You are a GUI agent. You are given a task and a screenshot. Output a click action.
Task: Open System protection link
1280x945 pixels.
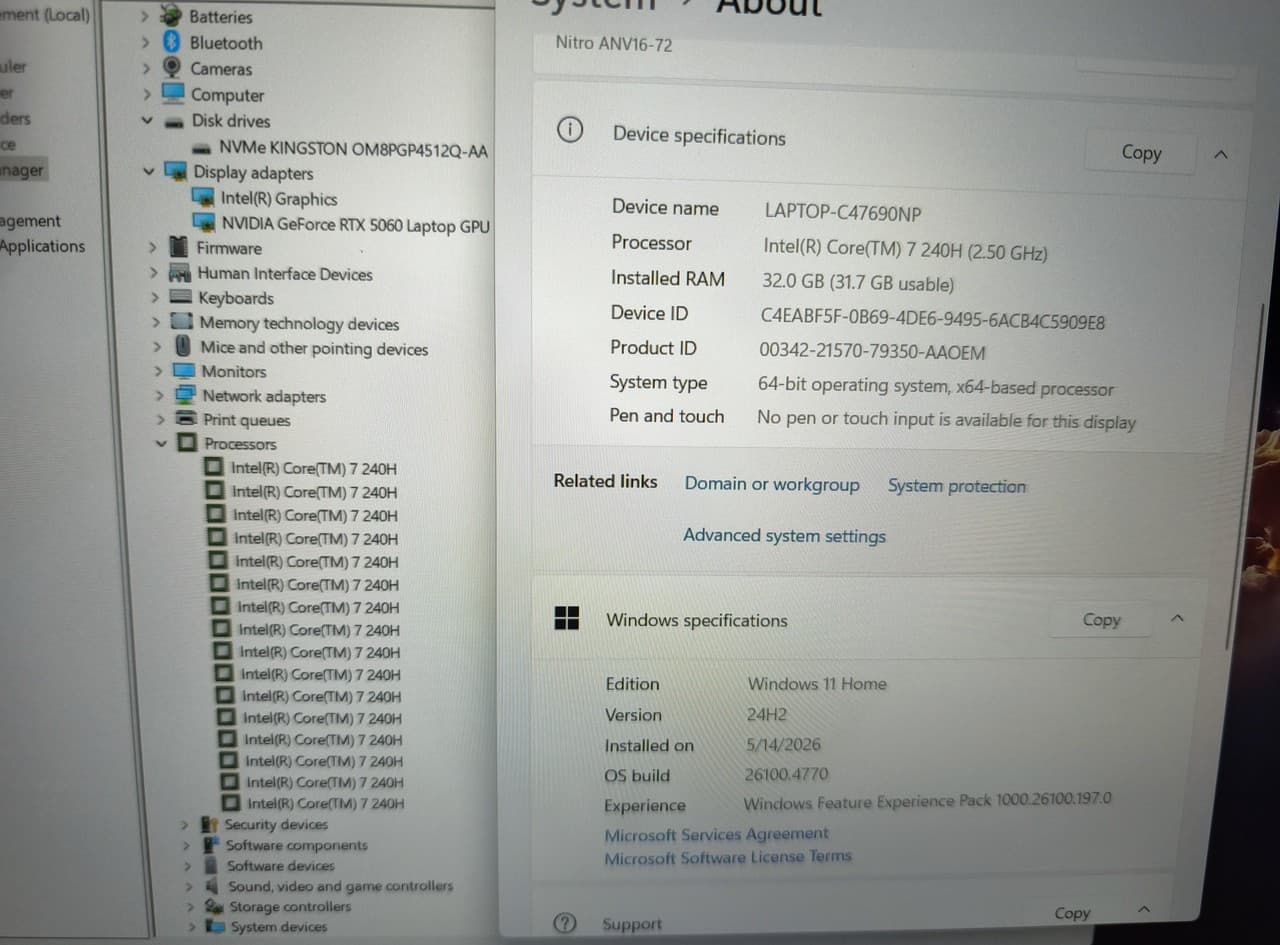tap(957, 486)
